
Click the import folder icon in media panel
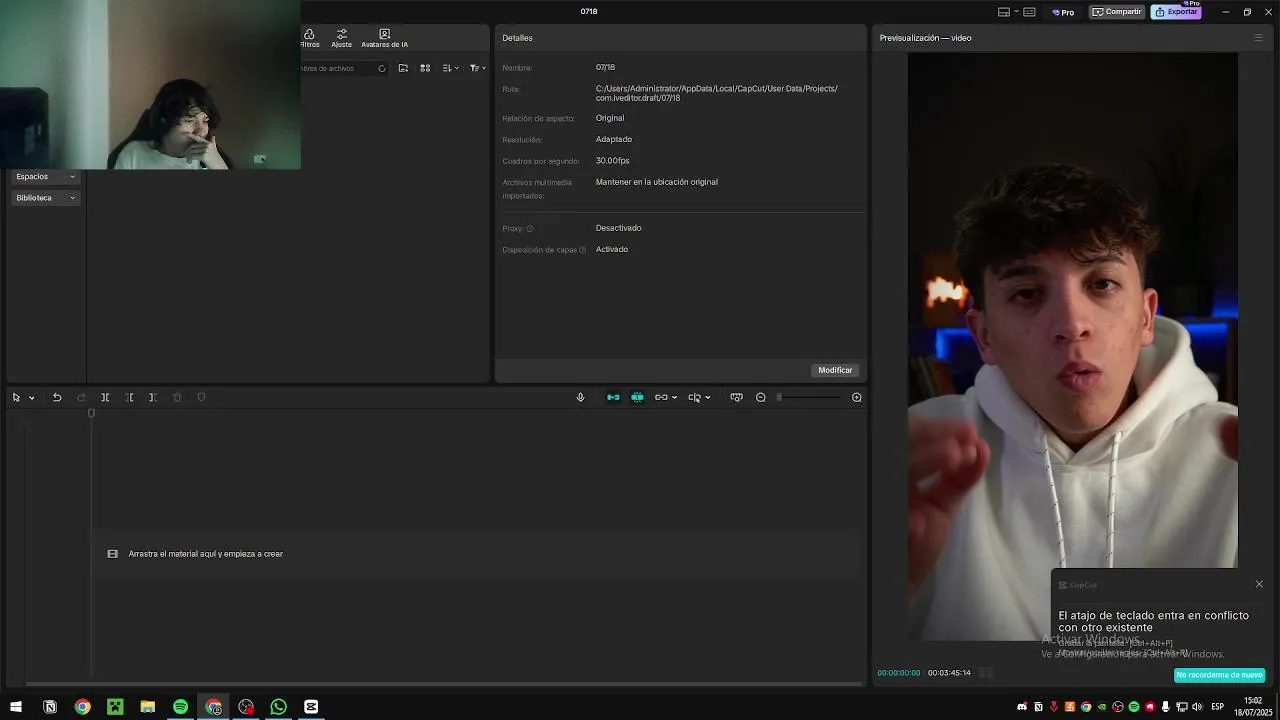(403, 68)
